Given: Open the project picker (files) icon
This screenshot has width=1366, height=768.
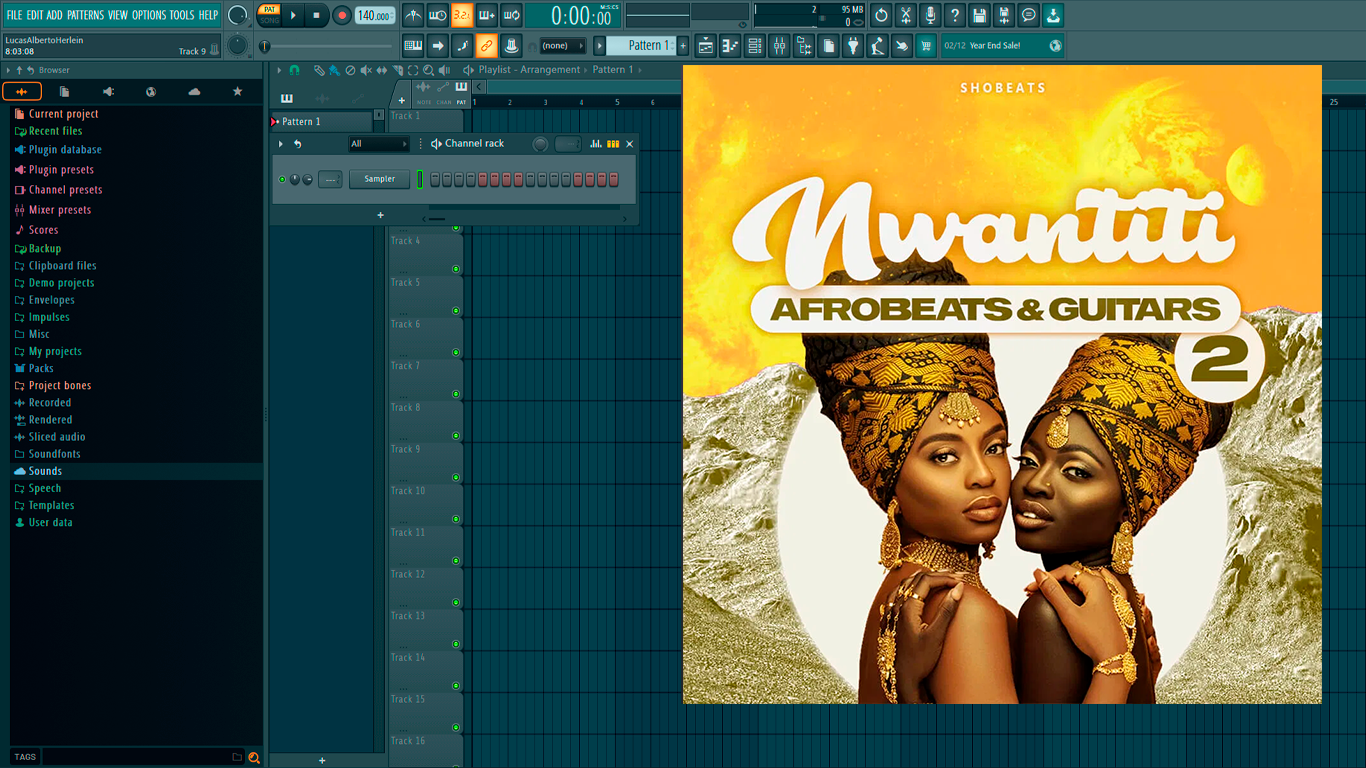Looking at the screenshot, I should [x=829, y=45].
